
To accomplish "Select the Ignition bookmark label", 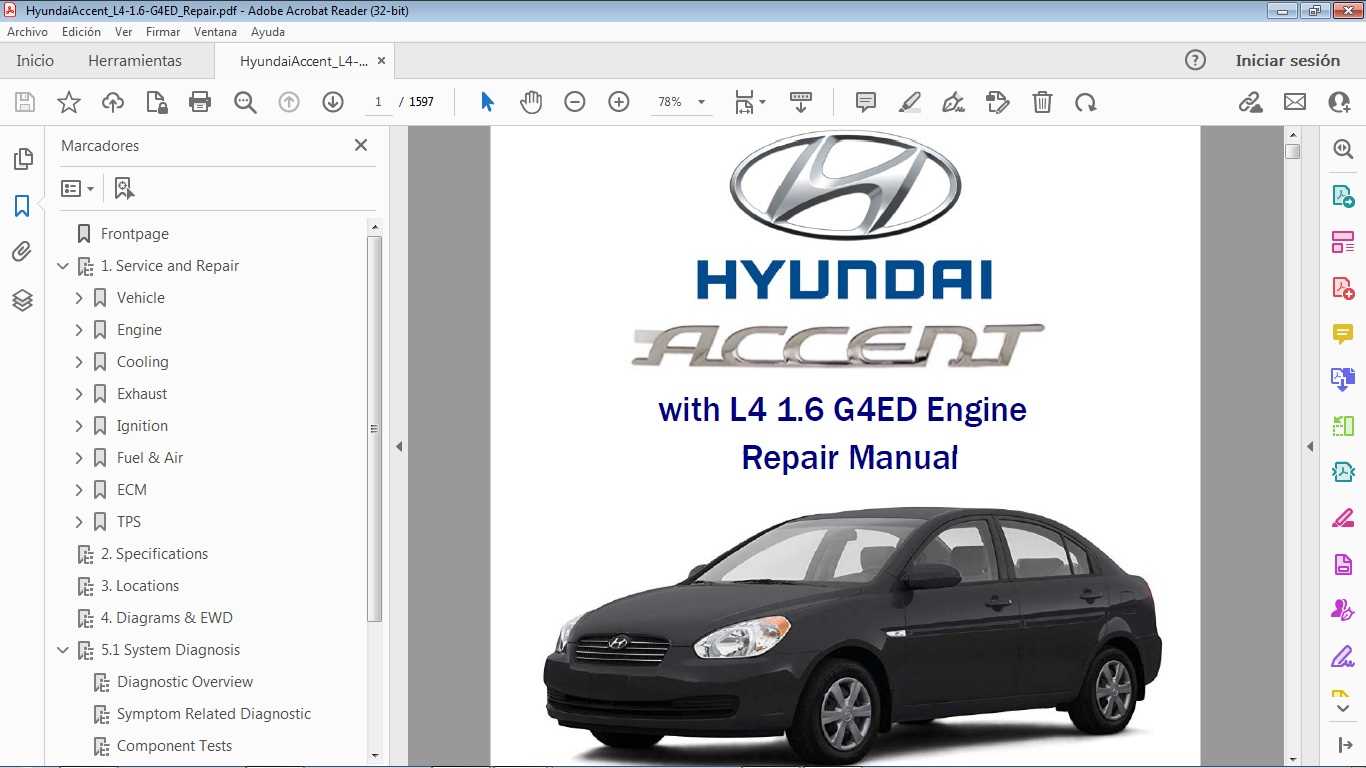I will coord(142,426).
